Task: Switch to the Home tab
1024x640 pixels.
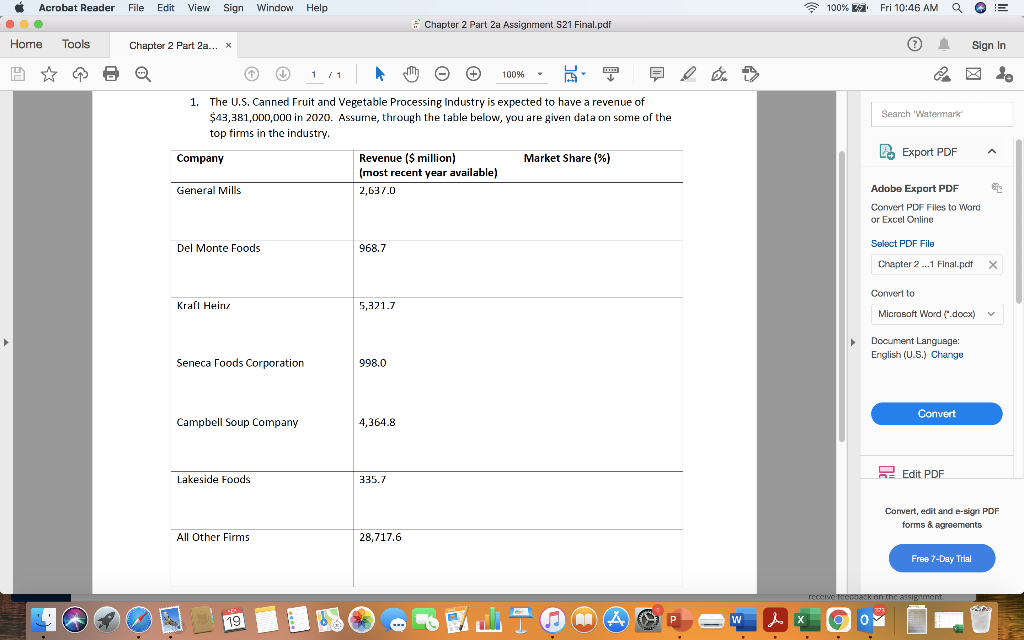Action: pyautogui.click(x=25, y=44)
